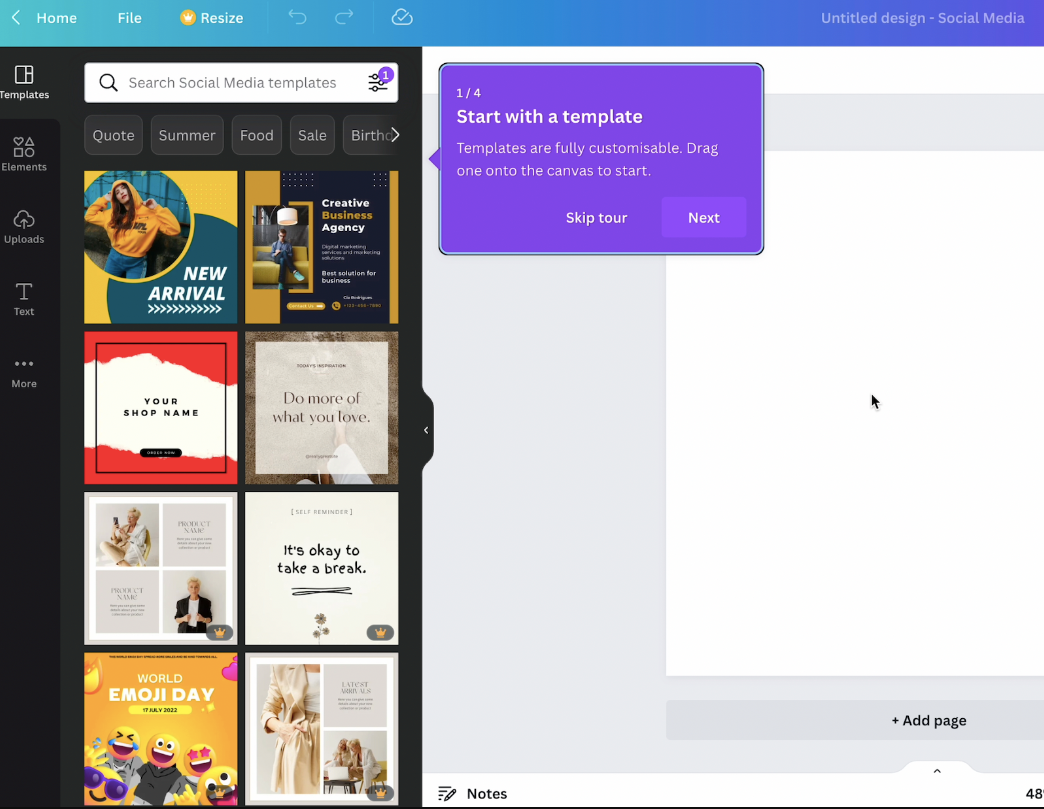Click the cloud save status icon
The width and height of the screenshot is (1044, 809).
pos(401,17)
